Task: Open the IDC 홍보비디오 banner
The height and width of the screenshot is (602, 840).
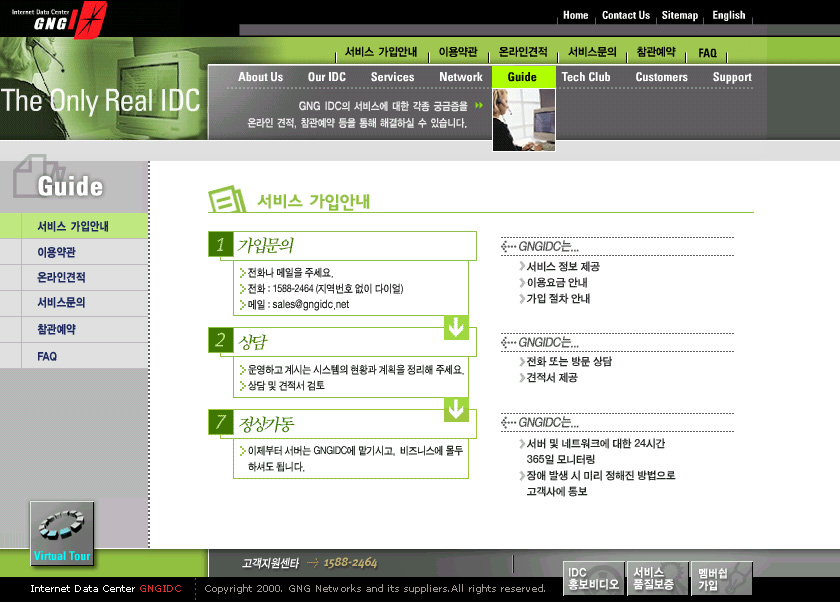Action: (593, 578)
